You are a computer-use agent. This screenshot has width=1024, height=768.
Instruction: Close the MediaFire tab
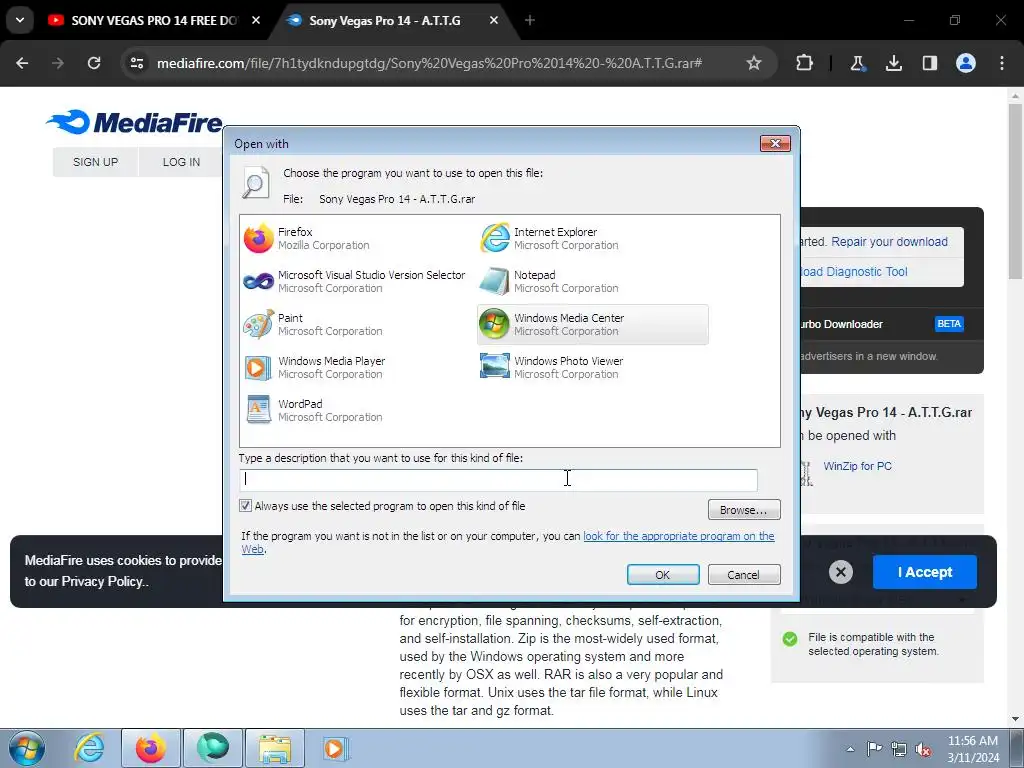pos(494,20)
